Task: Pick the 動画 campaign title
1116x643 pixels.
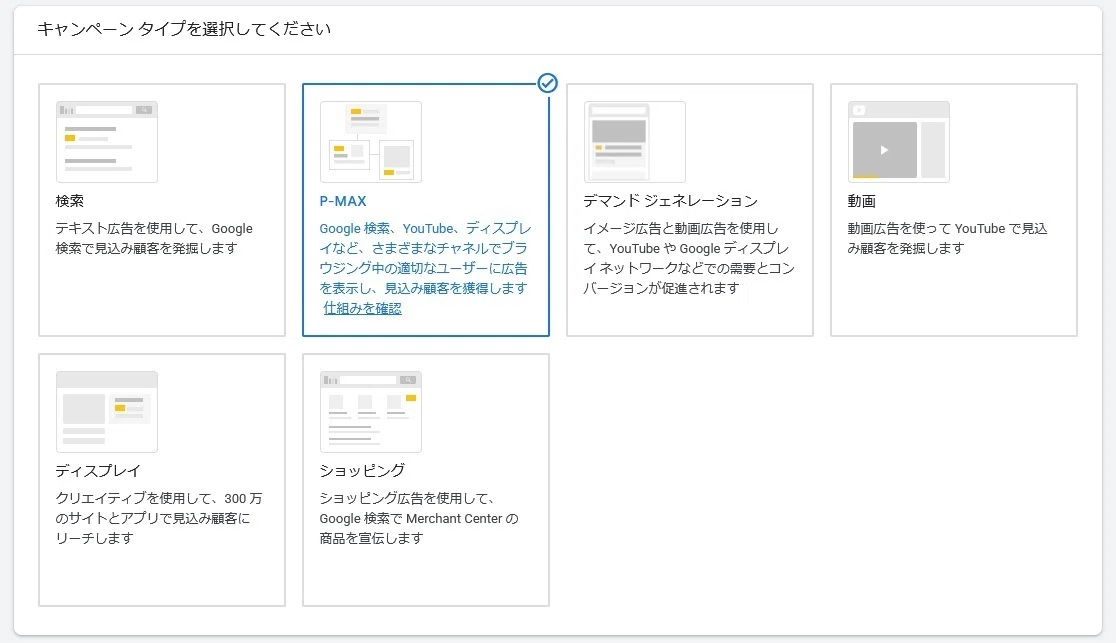Action: coord(861,201)
